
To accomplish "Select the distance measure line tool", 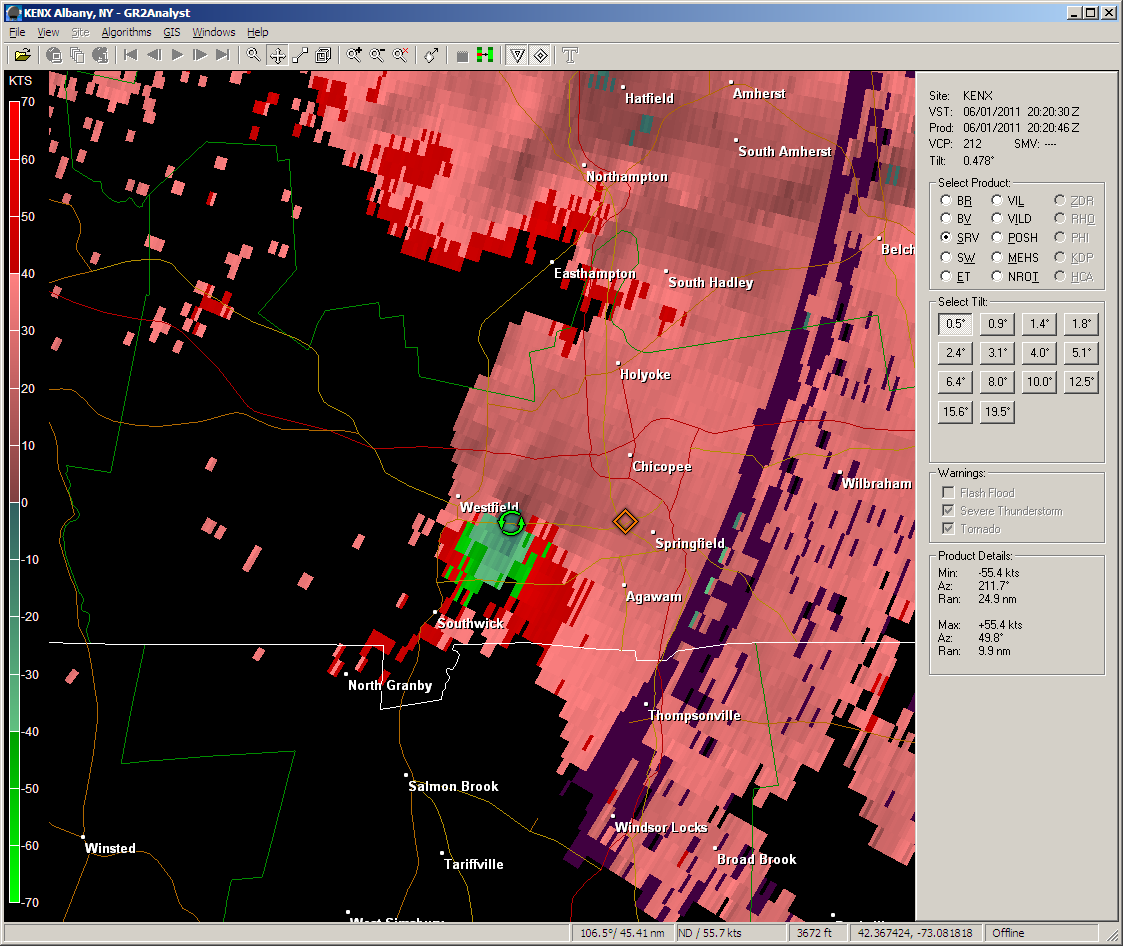I will (x=300, y=55).
